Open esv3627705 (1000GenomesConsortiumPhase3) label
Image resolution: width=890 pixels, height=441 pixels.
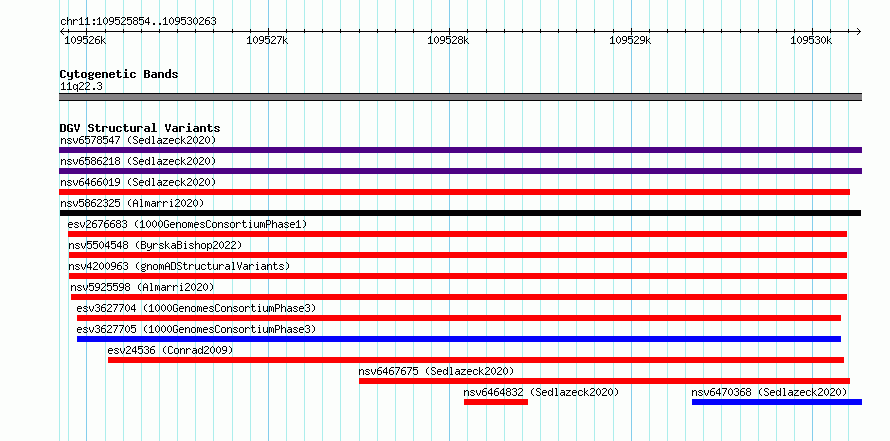196,329
